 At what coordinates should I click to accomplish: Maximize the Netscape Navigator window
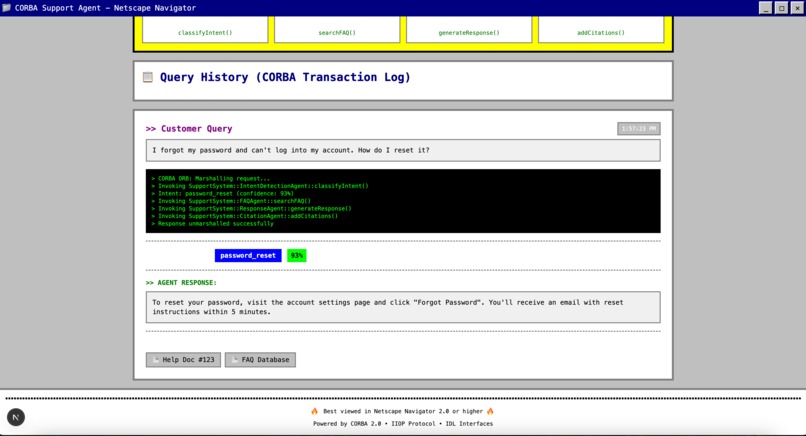(x=781, y=8)
